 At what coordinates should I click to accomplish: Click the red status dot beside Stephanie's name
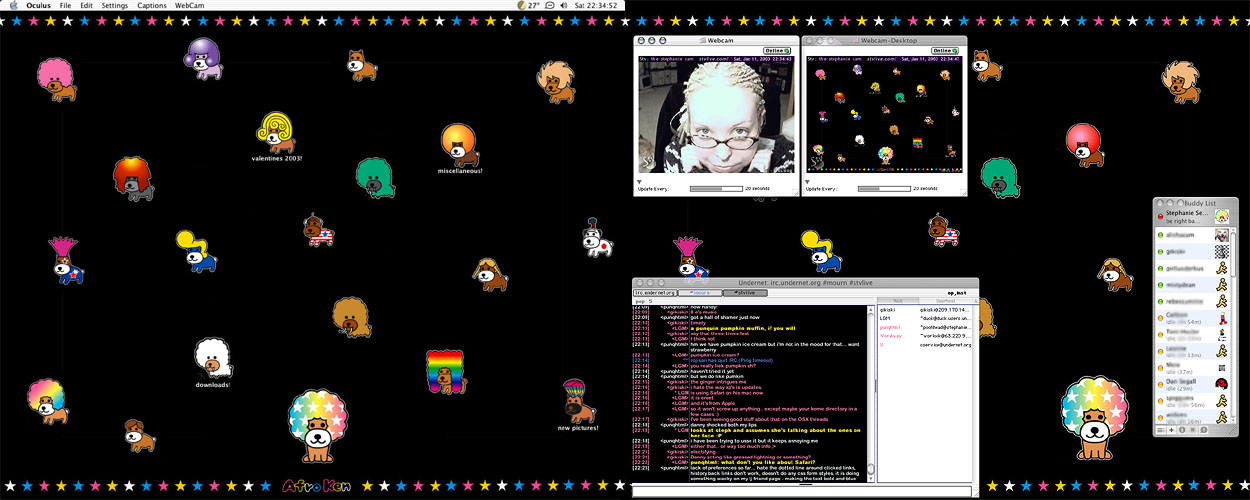tap(1161, 216)
